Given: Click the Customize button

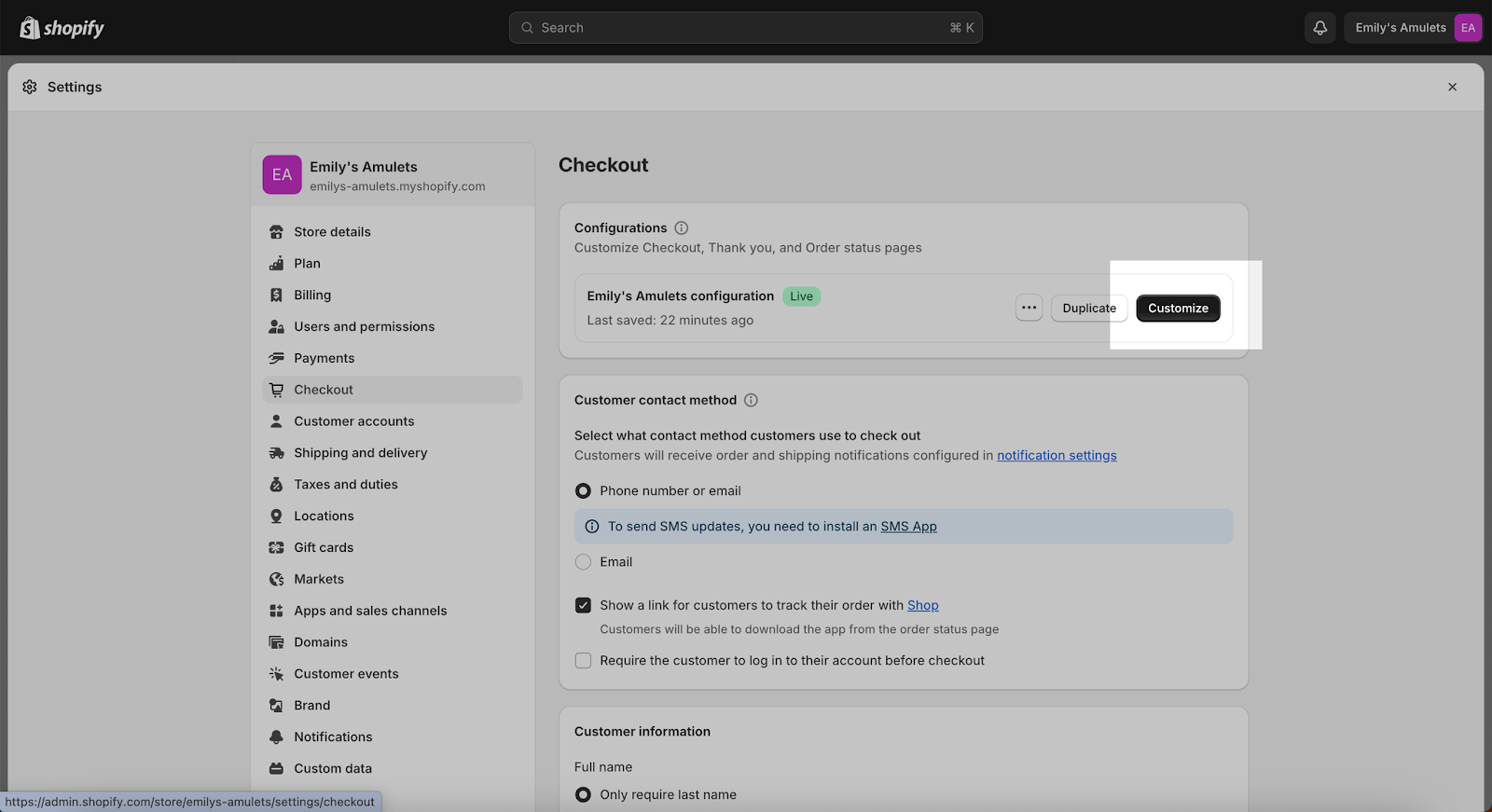Looking at the screenshot, I should (1178, 309).
